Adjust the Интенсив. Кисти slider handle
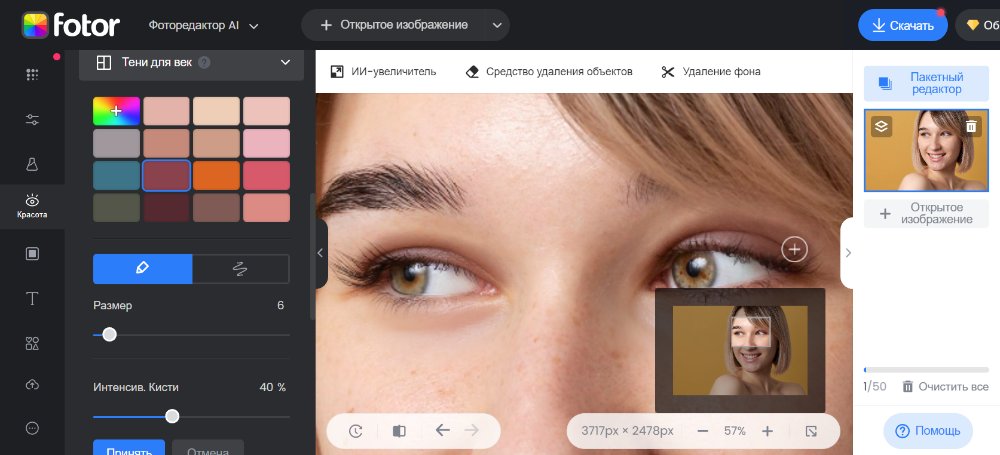This screenshot has width=1000, height=455. click(172, 417)
